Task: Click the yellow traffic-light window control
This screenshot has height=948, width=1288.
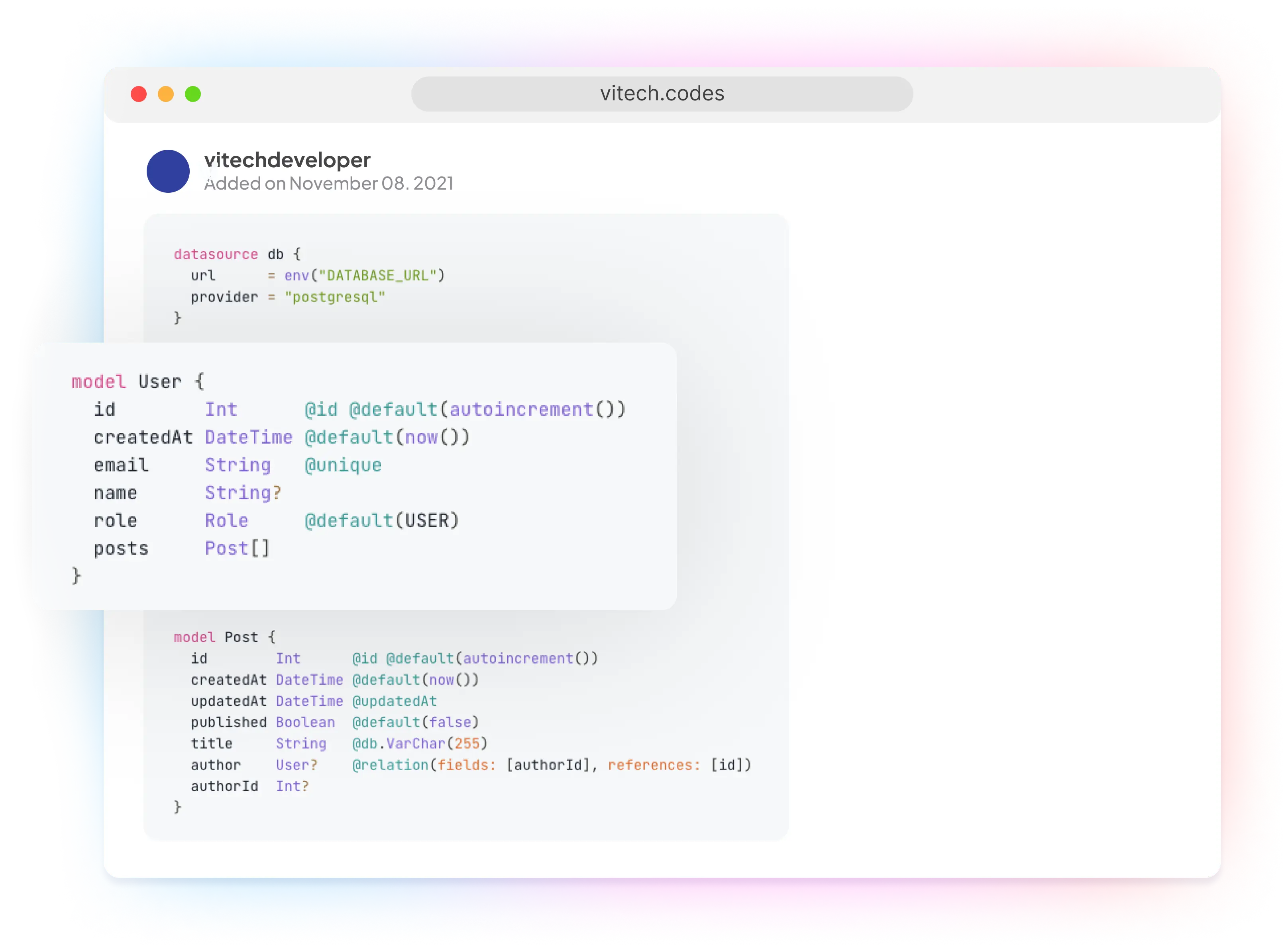Action: (x=166, y=94)
